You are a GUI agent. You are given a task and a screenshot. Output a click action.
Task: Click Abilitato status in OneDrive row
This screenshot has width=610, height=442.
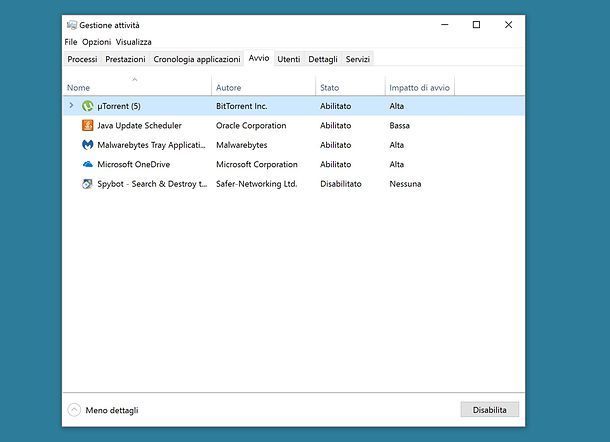pos(335,164)
